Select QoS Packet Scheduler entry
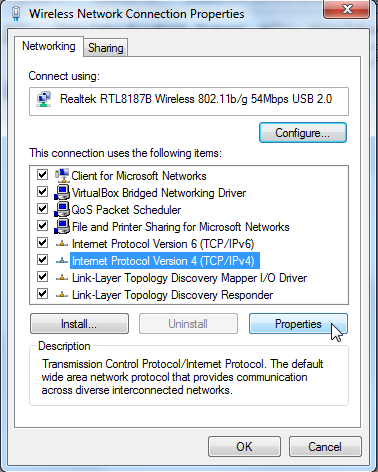This screenshot has height=472, width=378. [x=126, y=210]
